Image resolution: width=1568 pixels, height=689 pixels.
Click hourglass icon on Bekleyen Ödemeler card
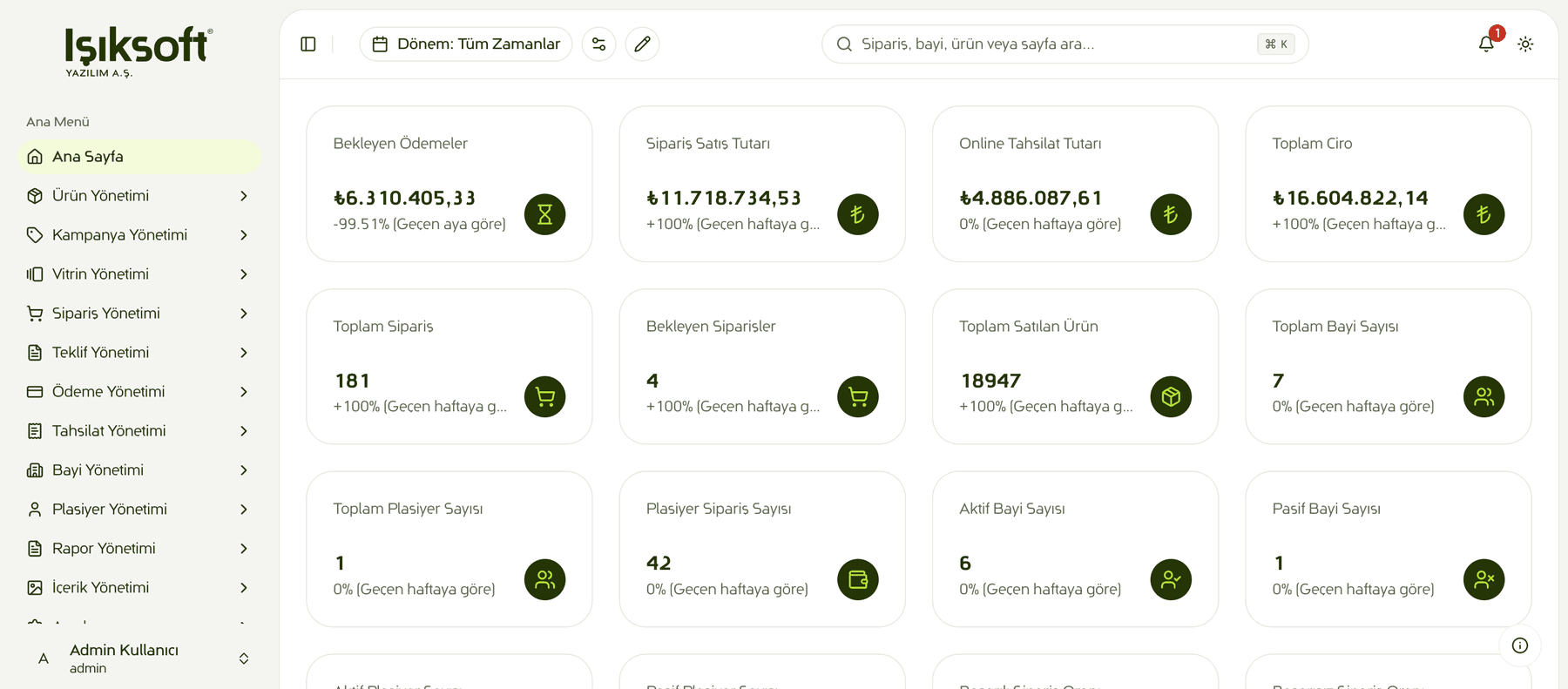[545, 214]
